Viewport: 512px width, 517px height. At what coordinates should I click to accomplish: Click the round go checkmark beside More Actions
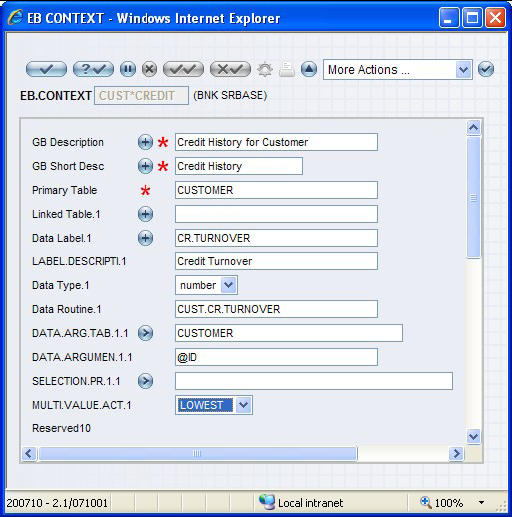[x=486, y=69]
